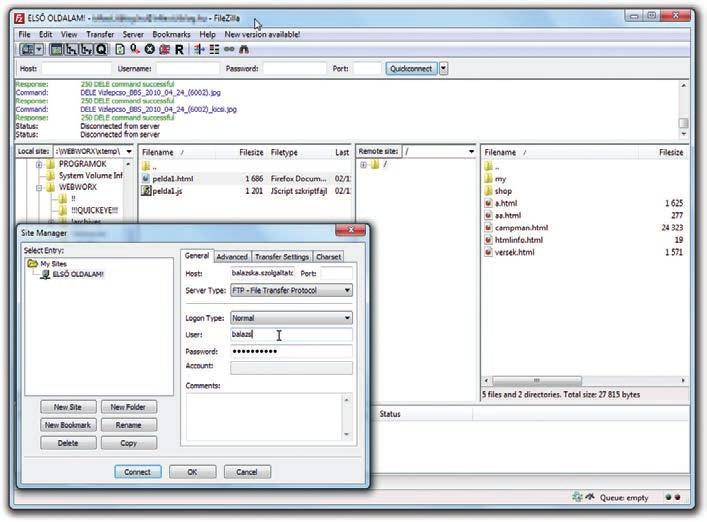Open the Remote site path dropdown
707x522 pixels.
point(471,151)
